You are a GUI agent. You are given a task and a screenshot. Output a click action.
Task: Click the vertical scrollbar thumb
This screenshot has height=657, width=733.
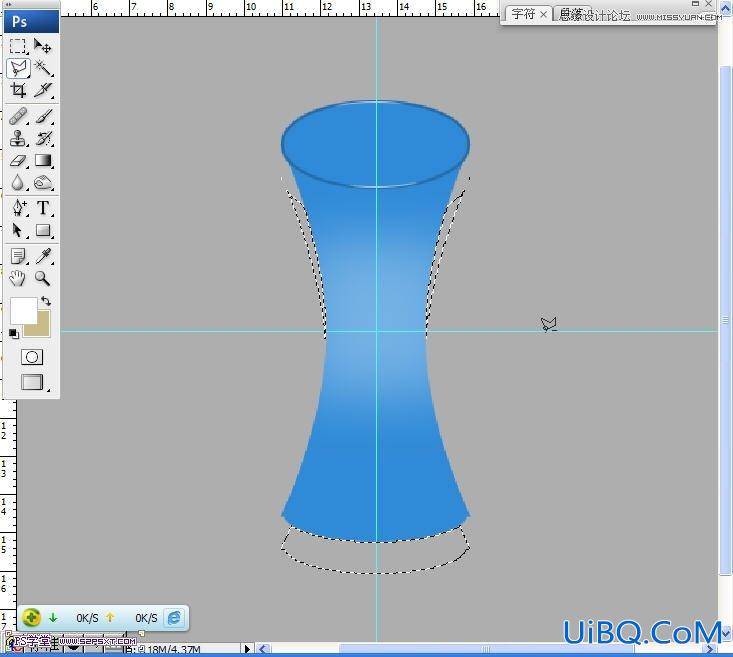click(x=725, y=320)
